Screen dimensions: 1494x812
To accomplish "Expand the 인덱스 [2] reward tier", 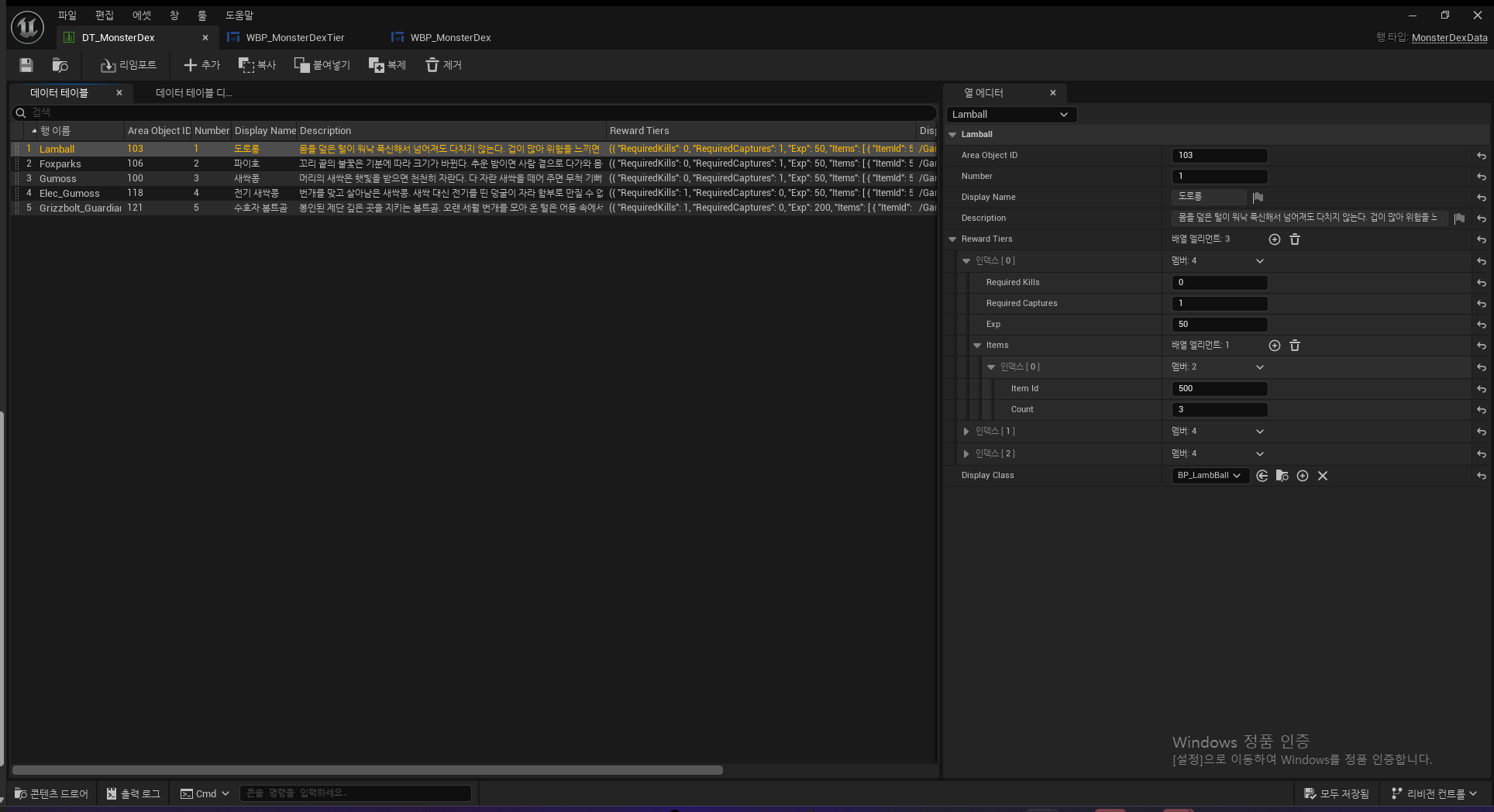I will pos(966,454).
